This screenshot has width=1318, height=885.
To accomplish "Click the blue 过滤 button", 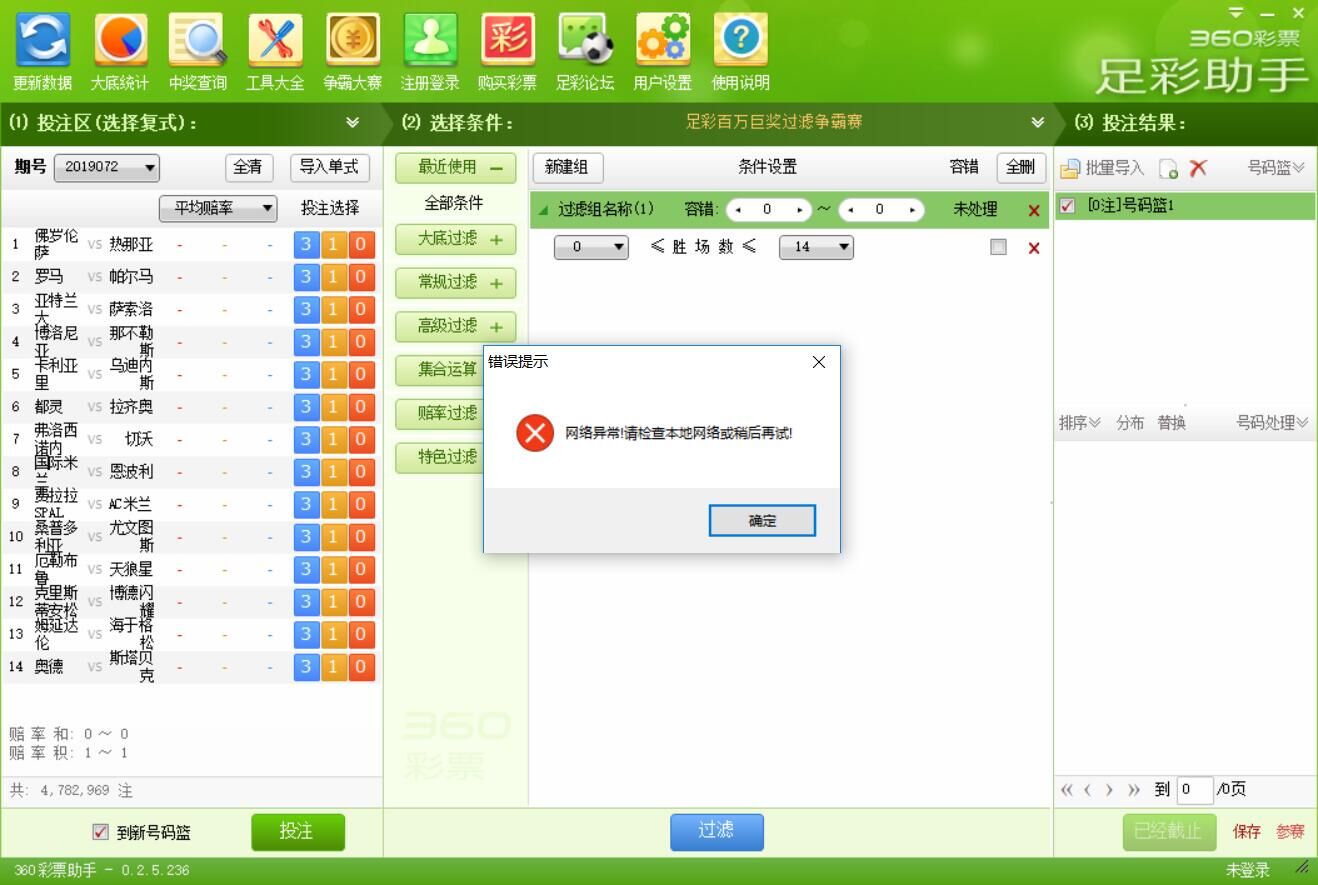I will tap(716, 832).
